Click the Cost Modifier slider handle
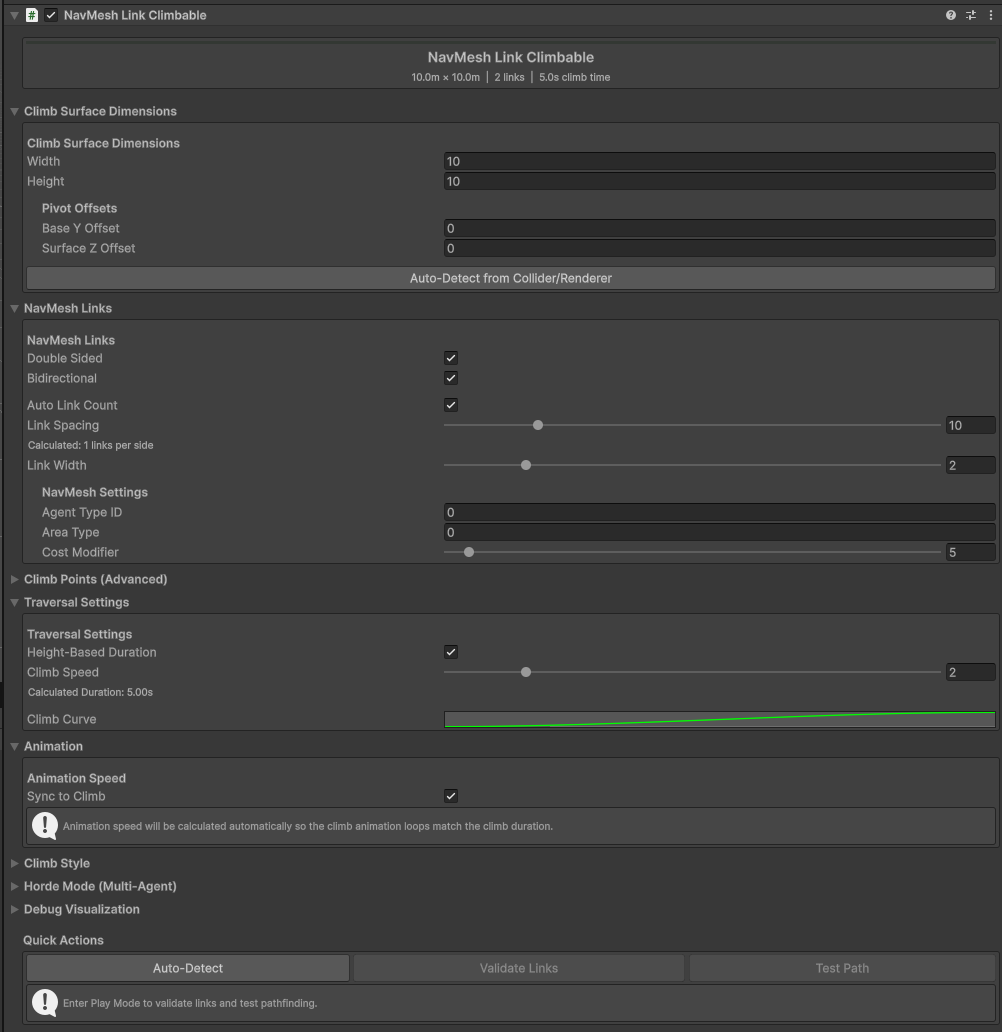Viewport: 1002px width, 1032px height. point(469,552)
